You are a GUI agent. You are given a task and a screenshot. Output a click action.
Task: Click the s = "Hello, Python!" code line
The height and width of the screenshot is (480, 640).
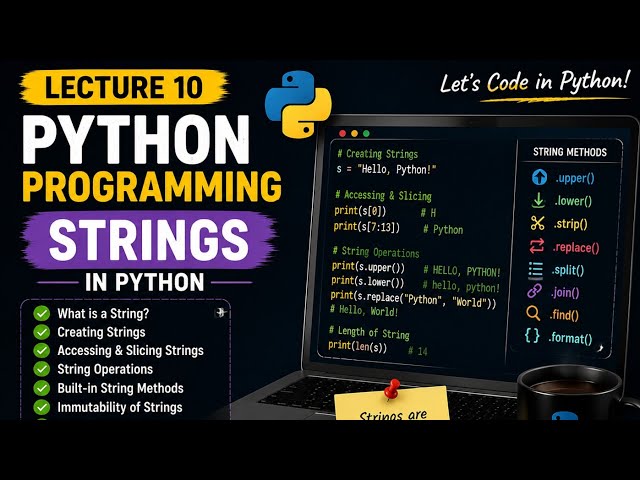click(x=386, y=169)
